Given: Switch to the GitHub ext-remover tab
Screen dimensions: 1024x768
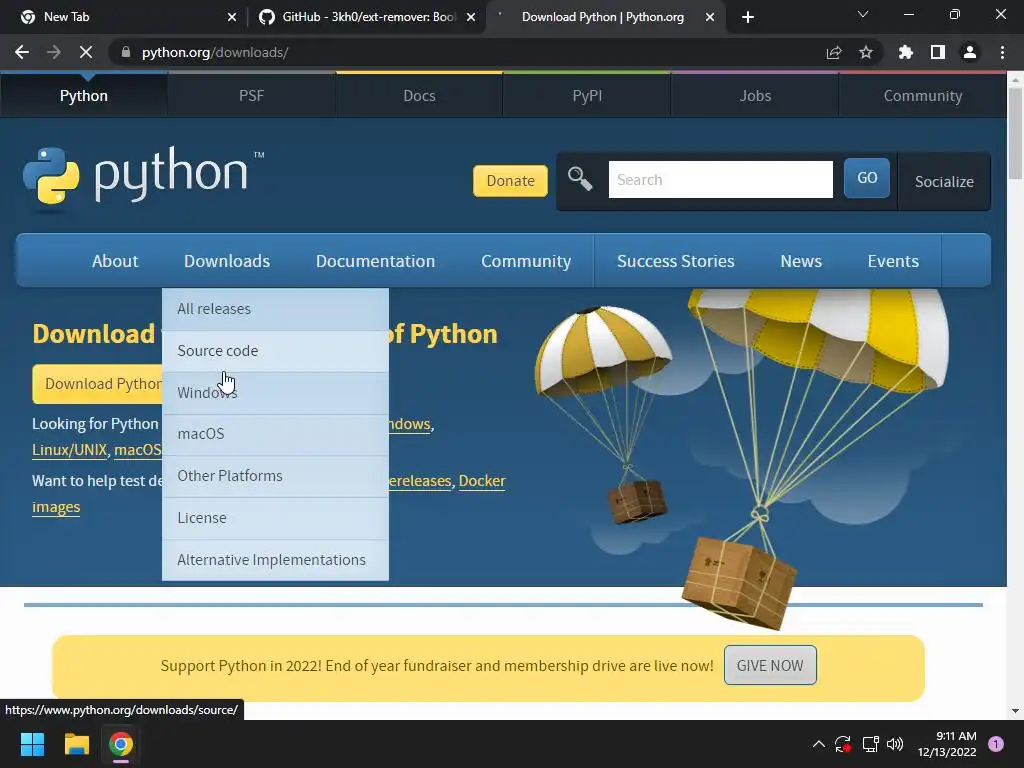Looking at the screenshot, I should click(366, 17).
